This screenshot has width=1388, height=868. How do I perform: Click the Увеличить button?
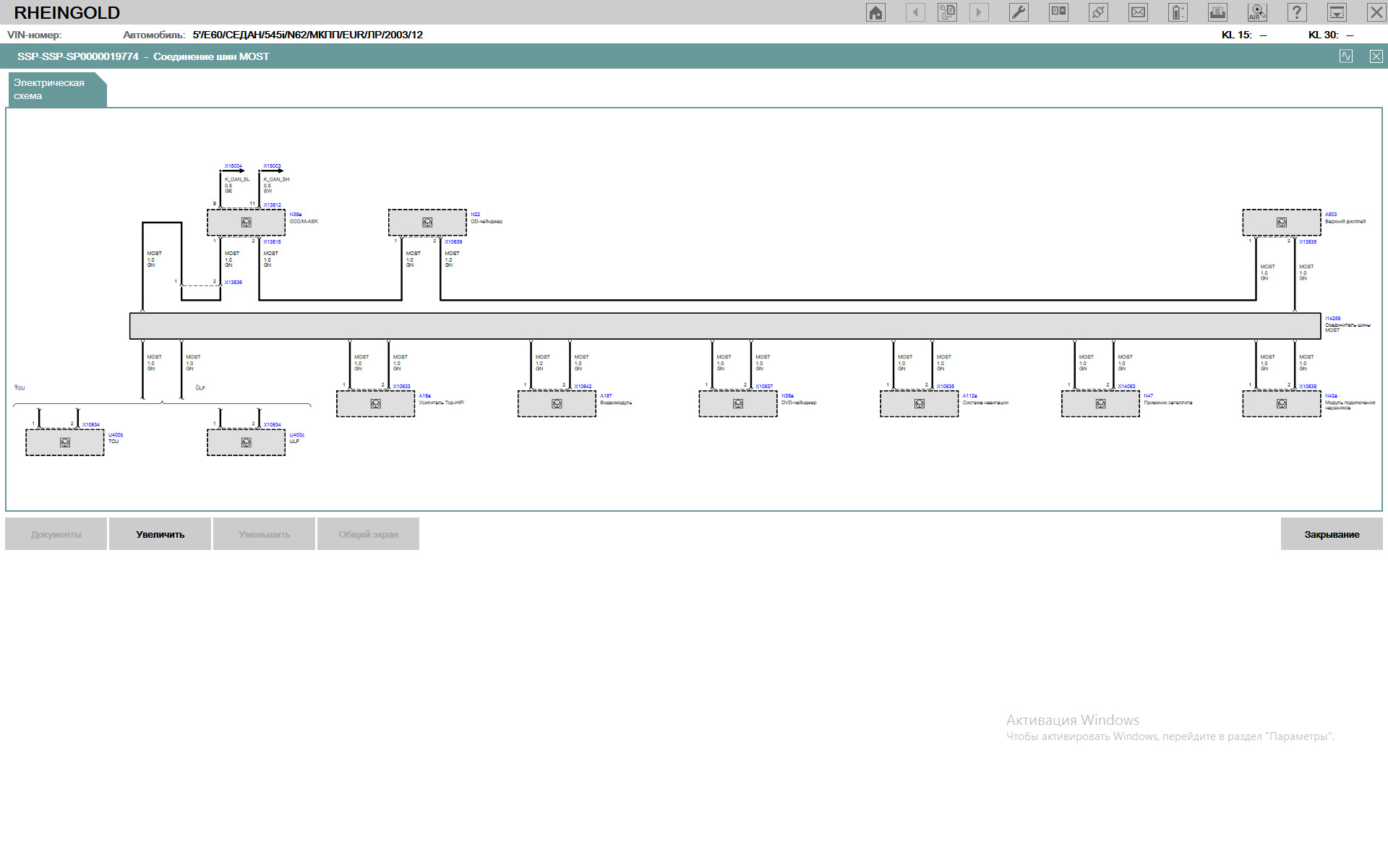160,534
